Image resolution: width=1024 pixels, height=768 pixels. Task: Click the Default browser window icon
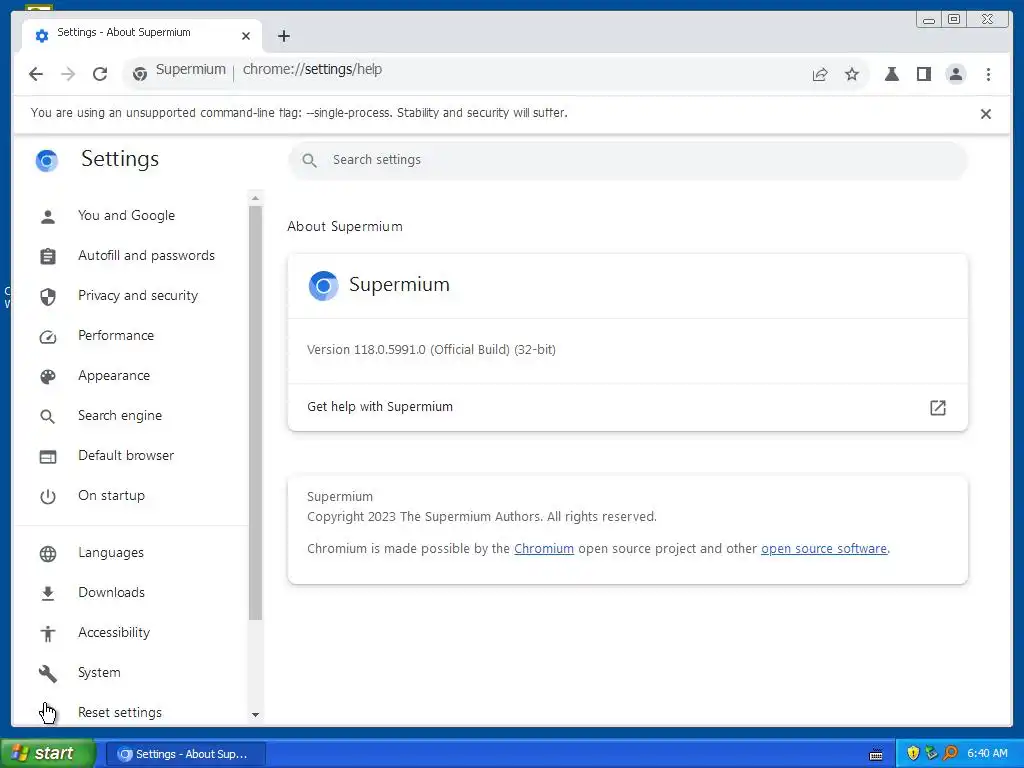point(48,457)
